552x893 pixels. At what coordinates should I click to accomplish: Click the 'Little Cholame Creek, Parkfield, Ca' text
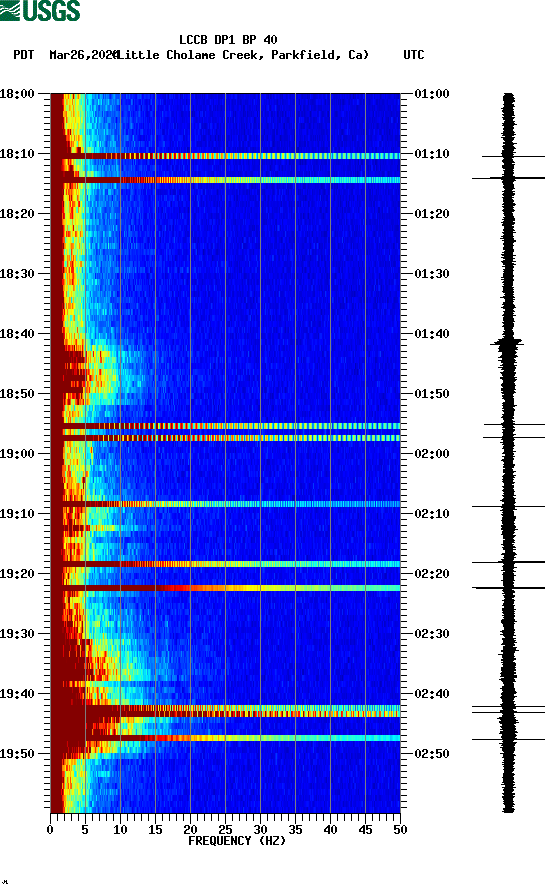pos(243,55)
